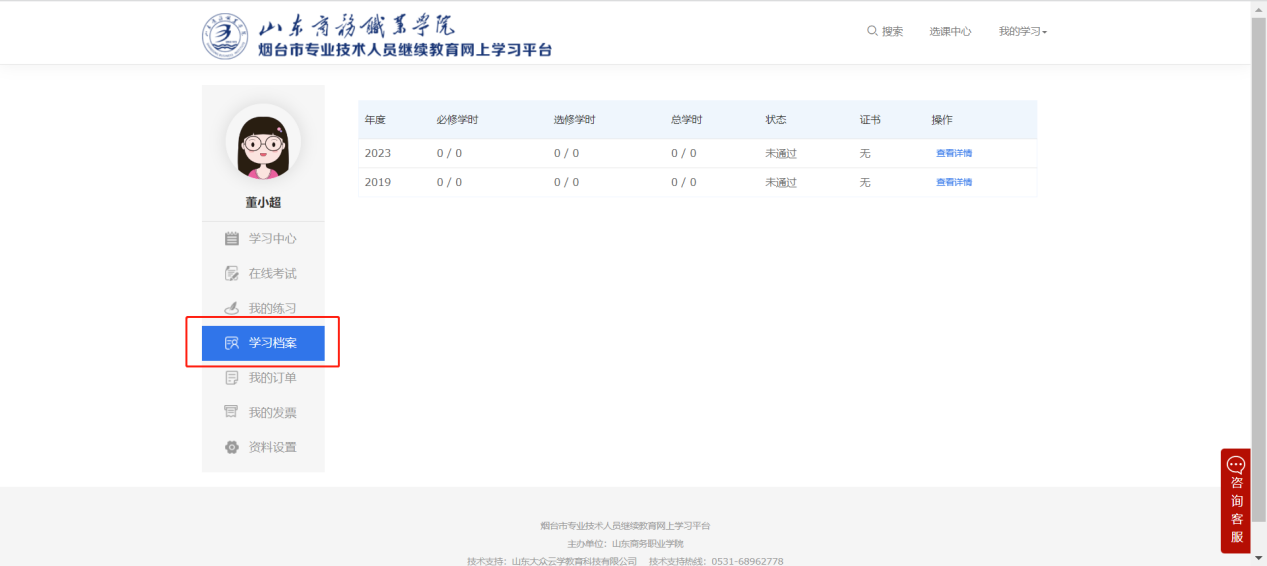Click the page vertical scrollbar
Screen dimensions: 1267x566
[x=1258, y=250]
